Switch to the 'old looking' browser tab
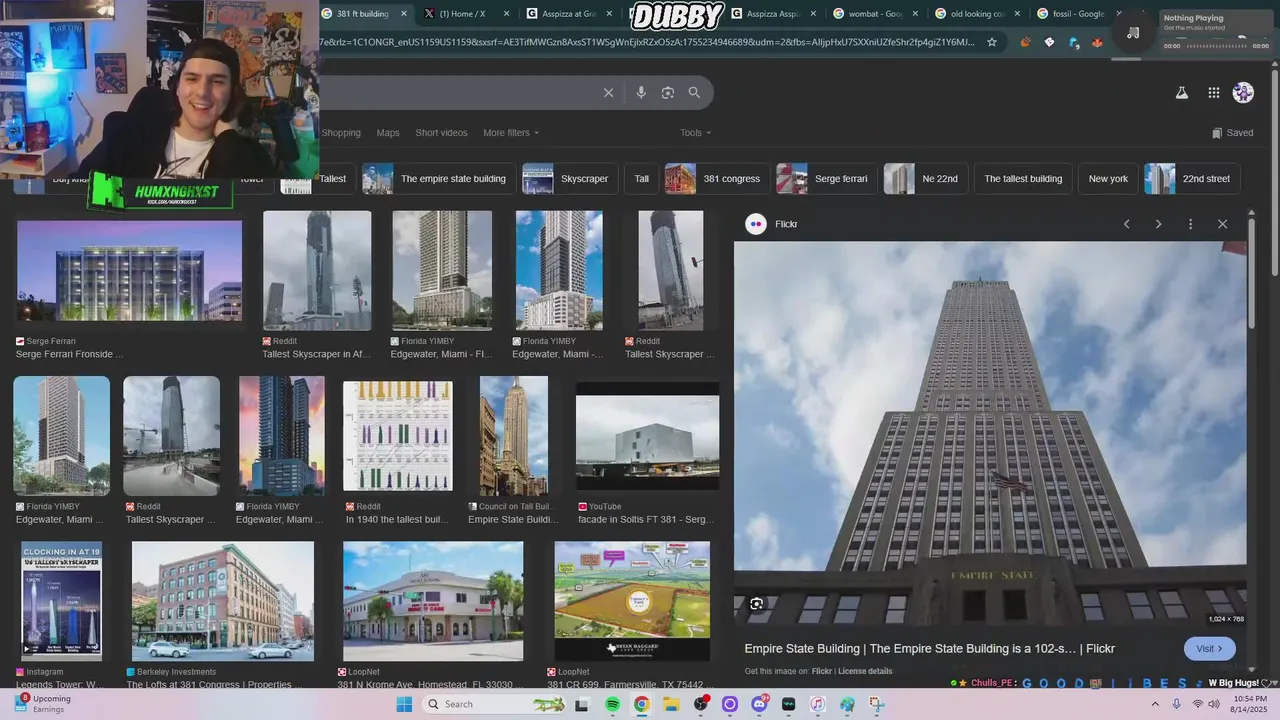The image size is (1280, 720). [x=977, y=14]
